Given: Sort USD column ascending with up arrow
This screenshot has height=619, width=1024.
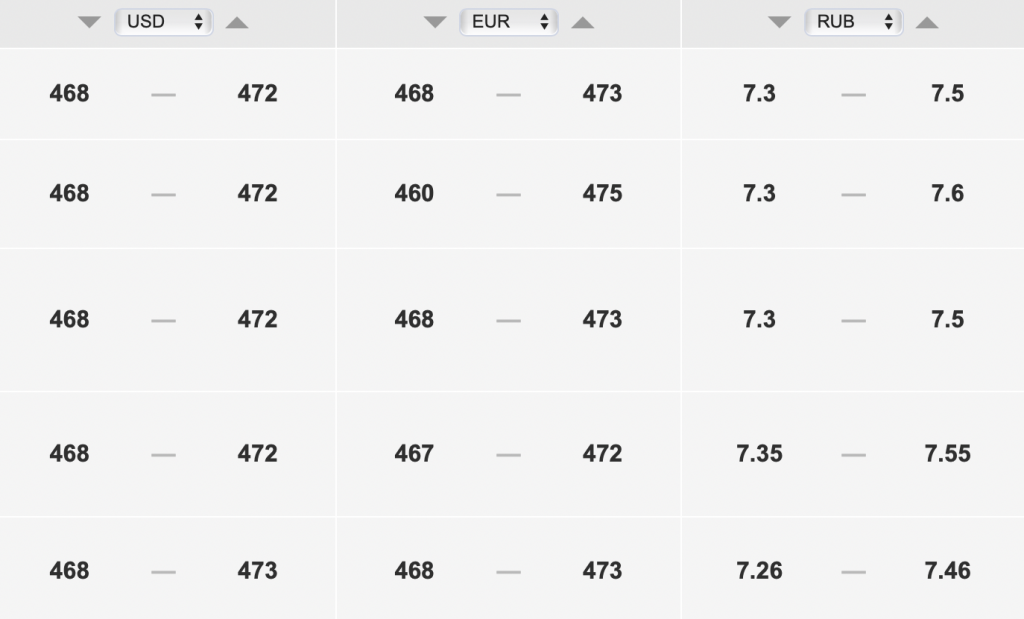Looking at the screenshot, I should click(x=237, y=22).
